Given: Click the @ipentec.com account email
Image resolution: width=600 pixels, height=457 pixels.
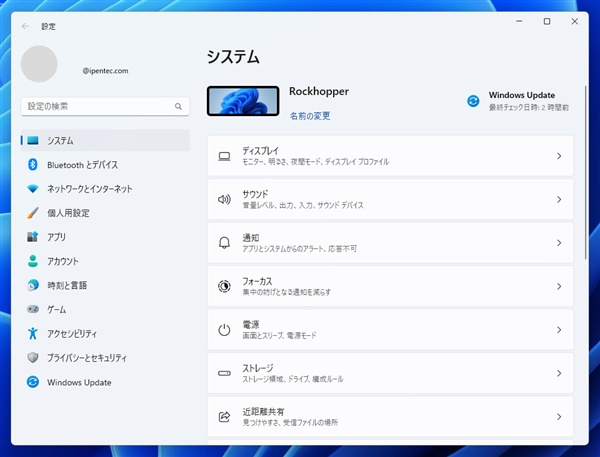Looking at the screenshot, I should pyautogui.click(x=105, y=71).
